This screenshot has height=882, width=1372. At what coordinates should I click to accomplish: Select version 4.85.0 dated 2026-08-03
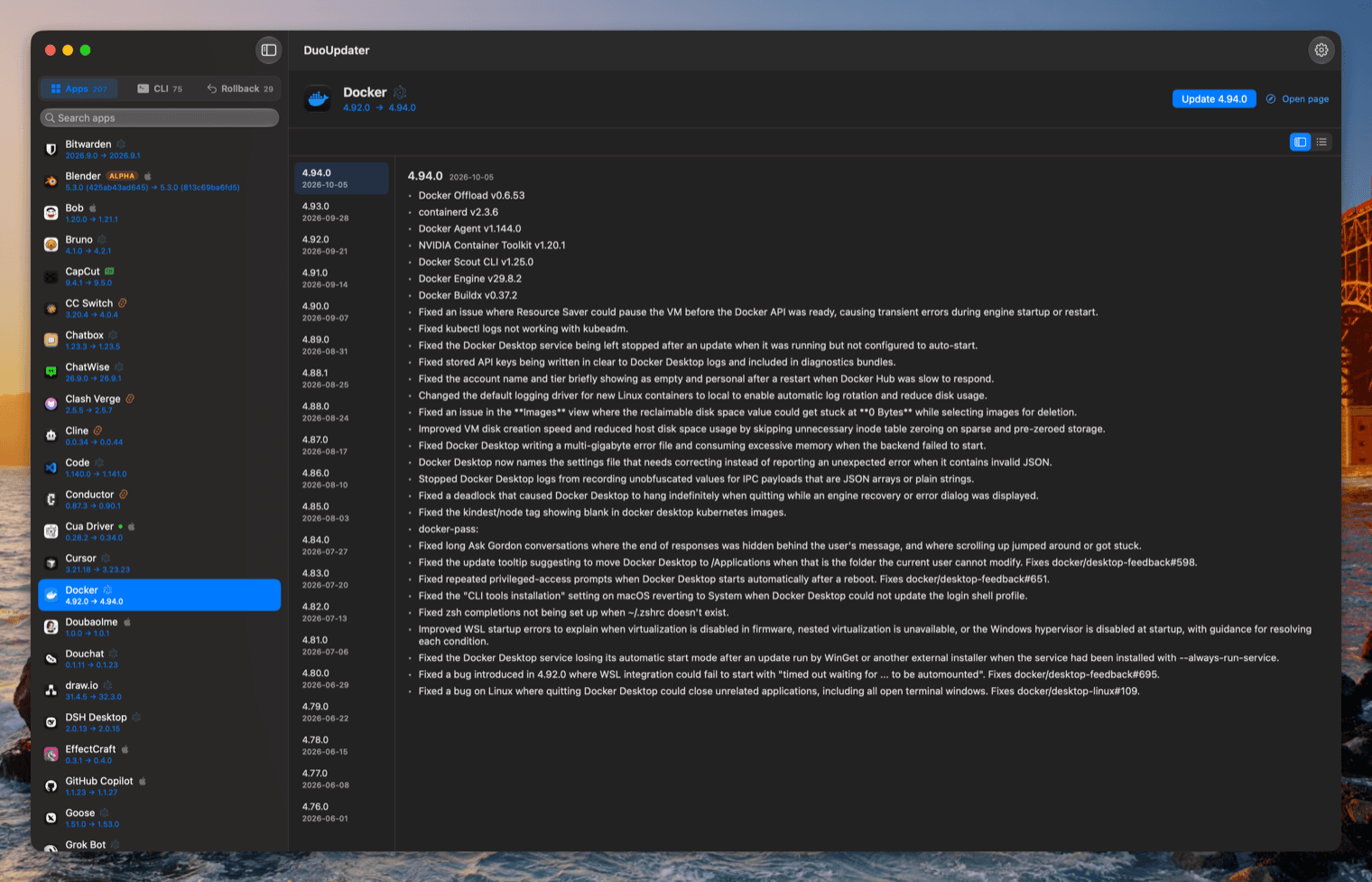341,512
